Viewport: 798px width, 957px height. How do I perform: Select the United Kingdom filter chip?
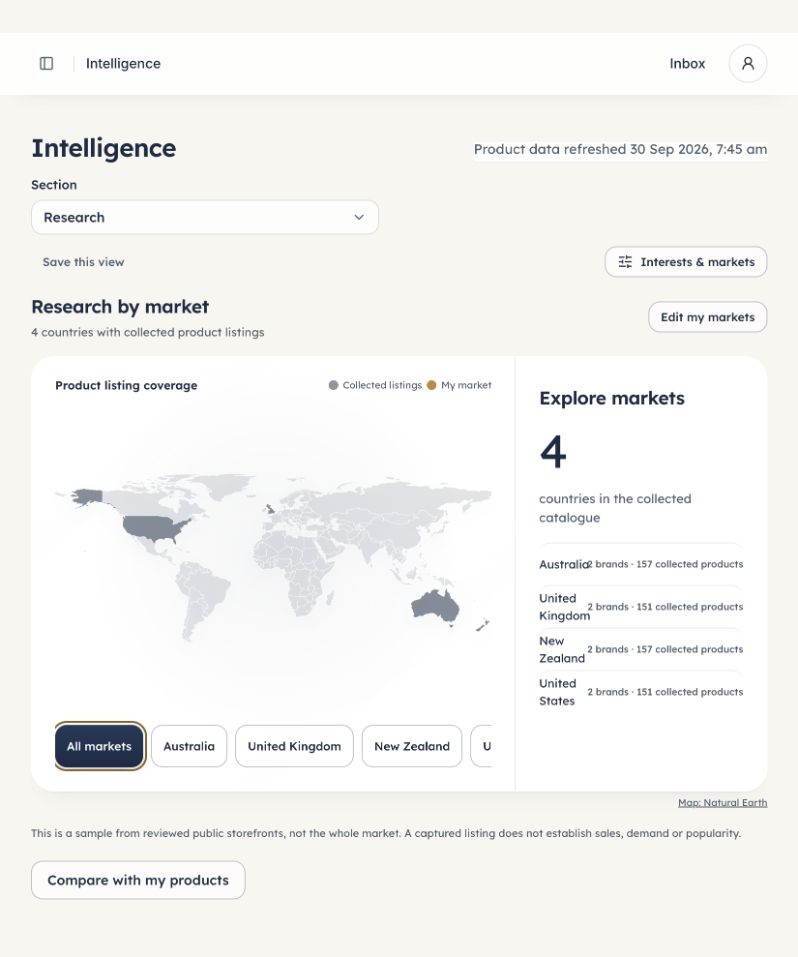tap(294, 746)
